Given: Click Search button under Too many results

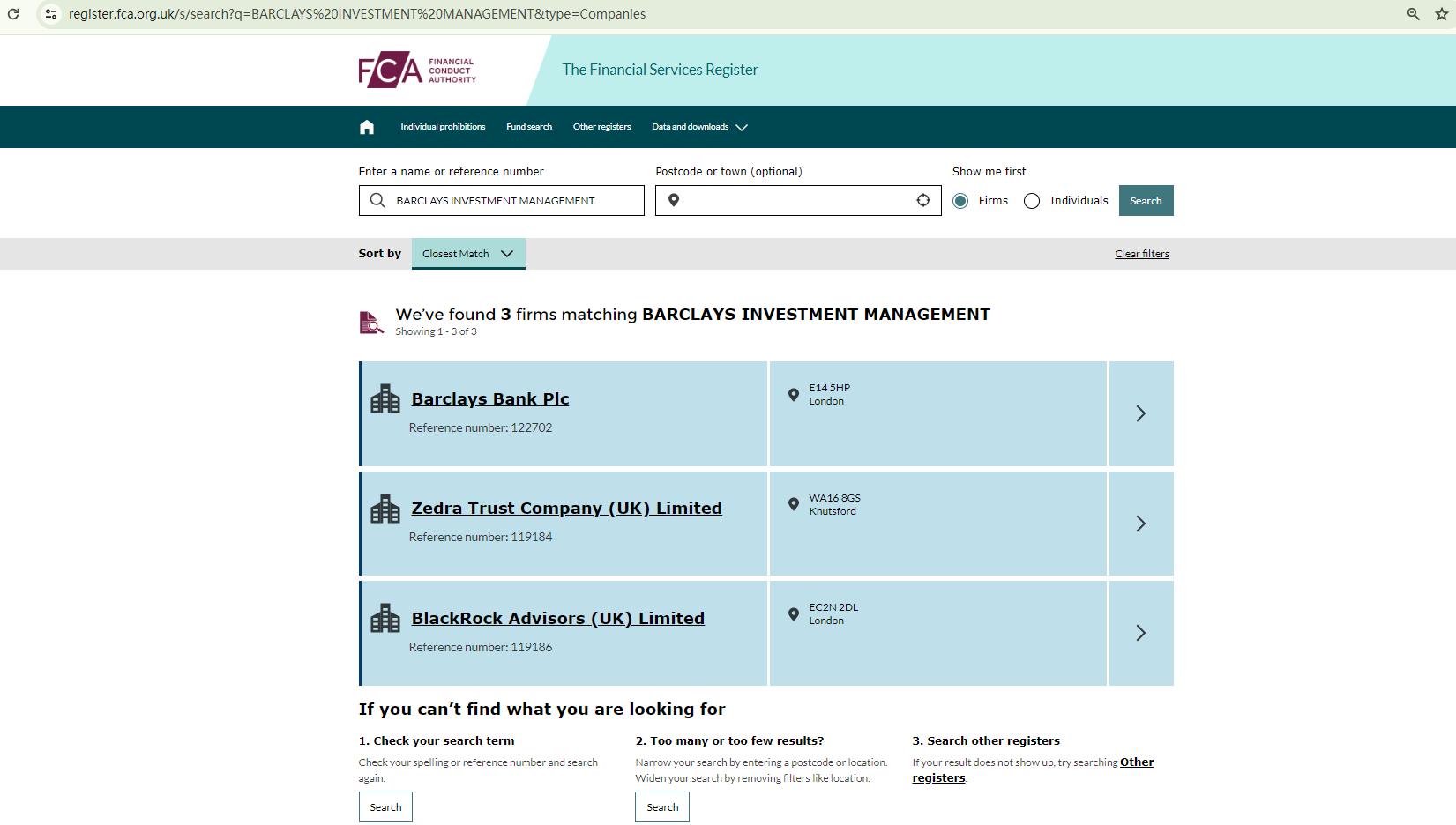Looking at the screenshot, I should (x=662, y=807).
